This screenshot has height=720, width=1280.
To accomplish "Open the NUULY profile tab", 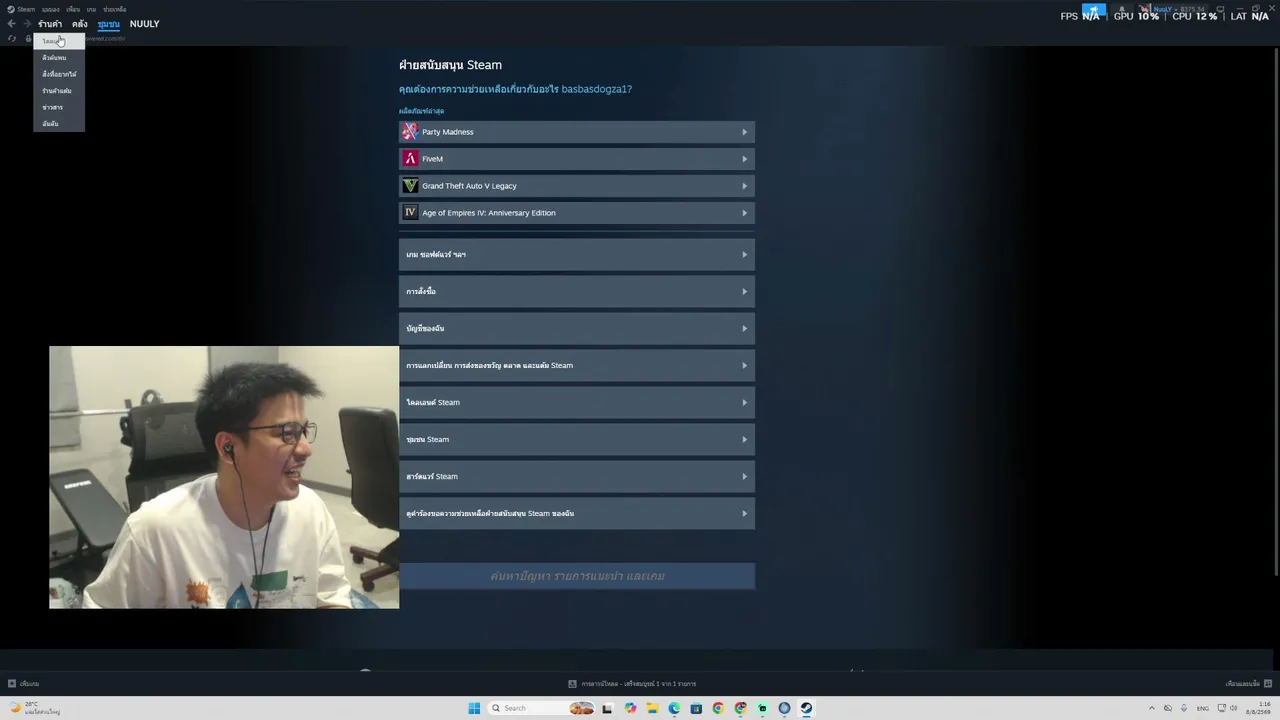I will [144, 24].
